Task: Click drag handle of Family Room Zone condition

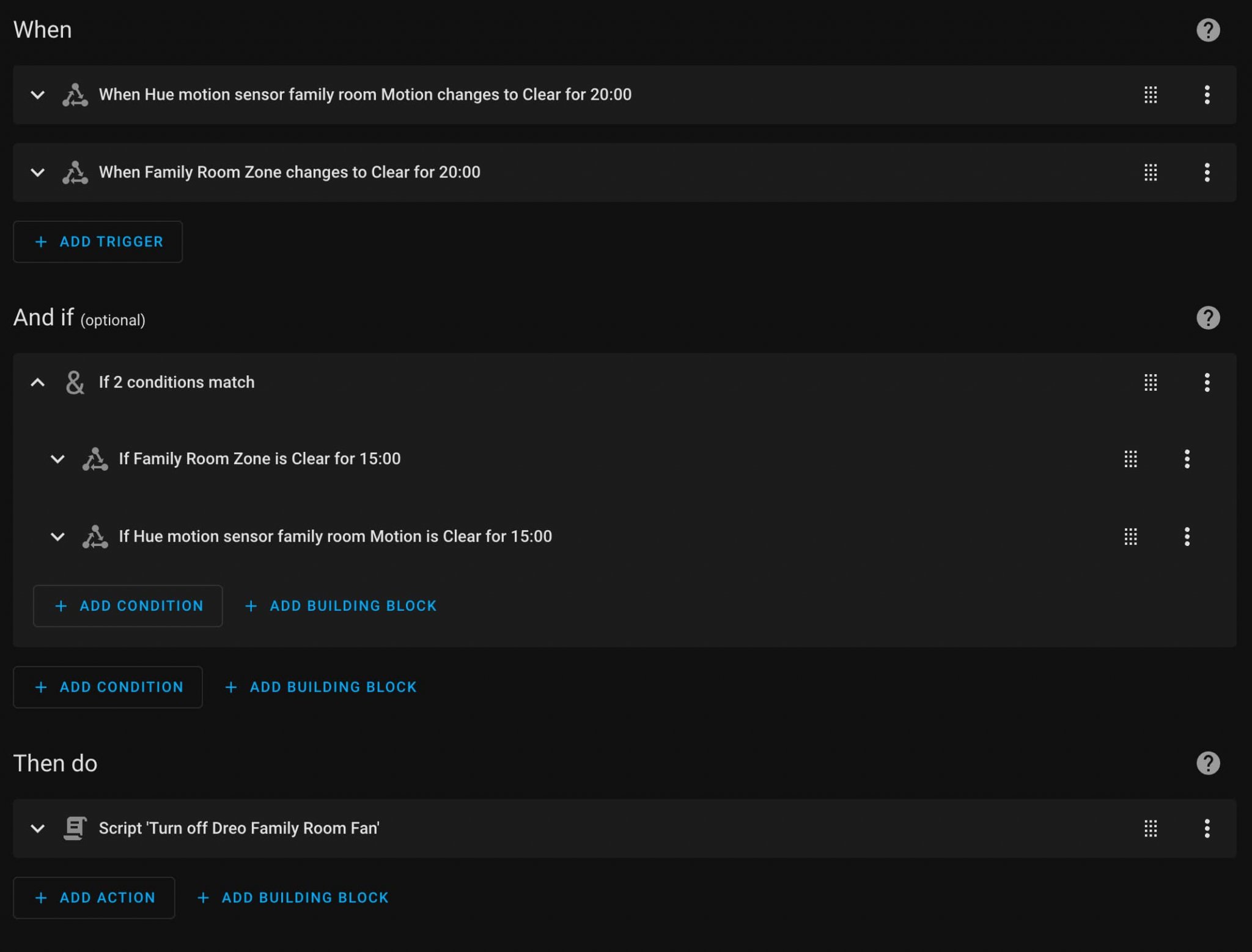Action: (x=1130, y=459)
